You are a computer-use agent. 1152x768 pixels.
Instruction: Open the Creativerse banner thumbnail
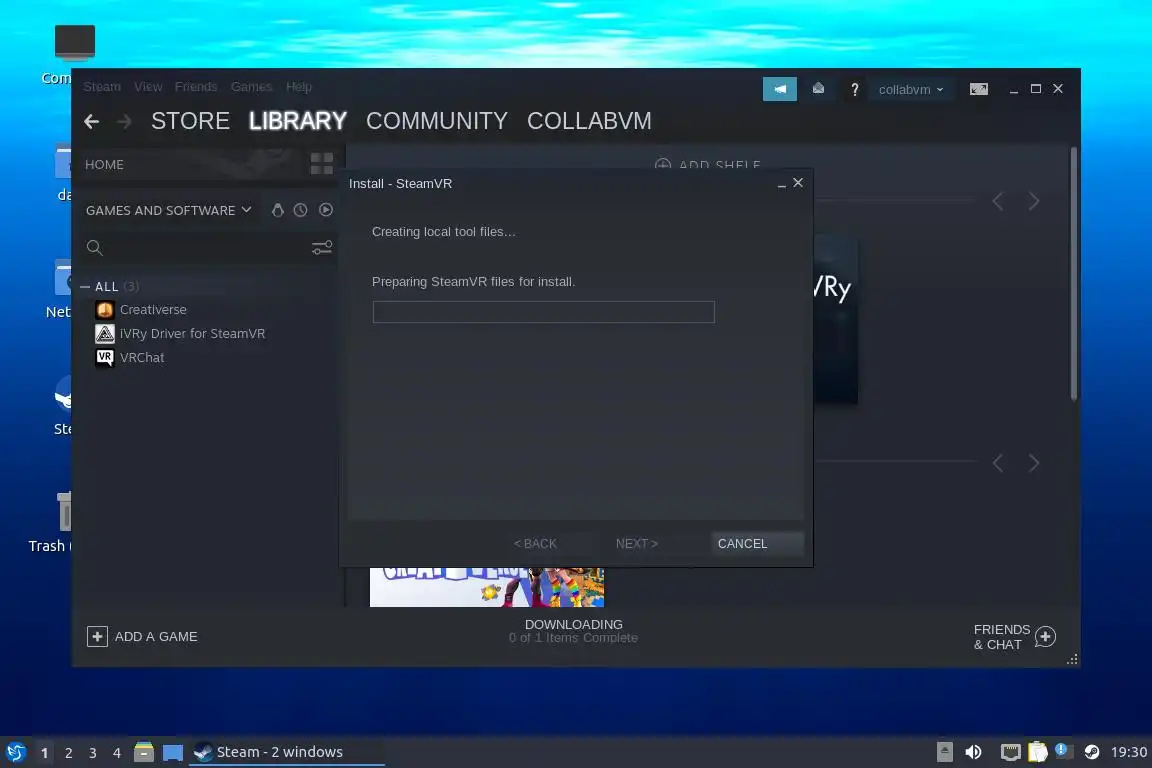[486, 586]
